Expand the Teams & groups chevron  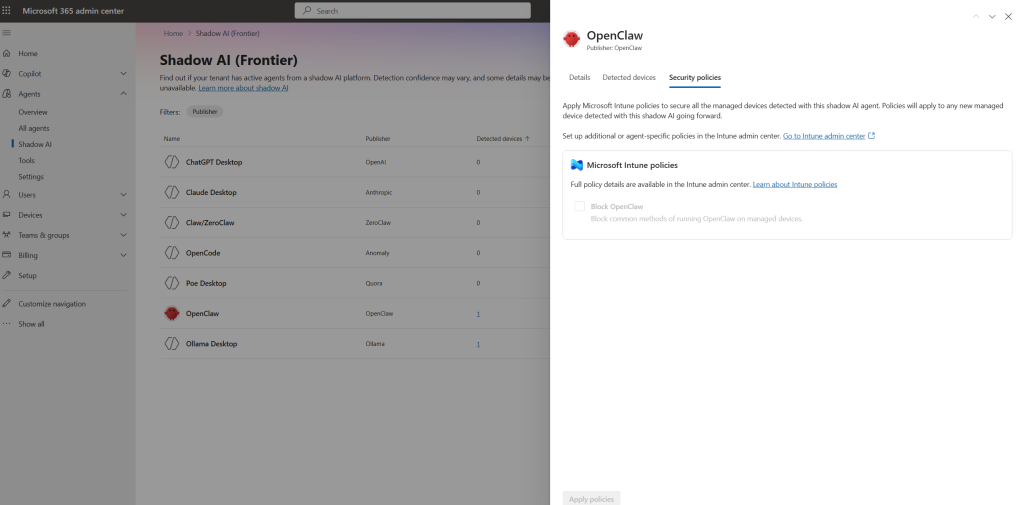coord(123,235)
